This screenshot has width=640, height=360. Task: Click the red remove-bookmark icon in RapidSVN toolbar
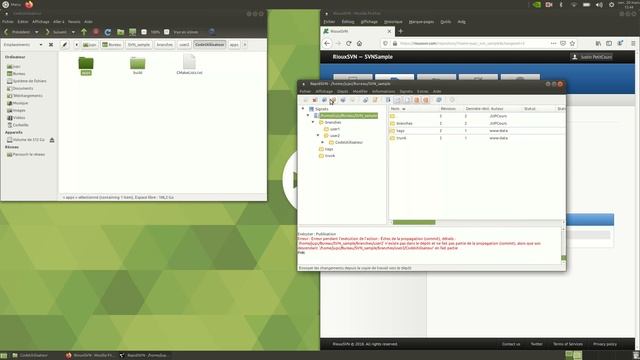point(315,100)
